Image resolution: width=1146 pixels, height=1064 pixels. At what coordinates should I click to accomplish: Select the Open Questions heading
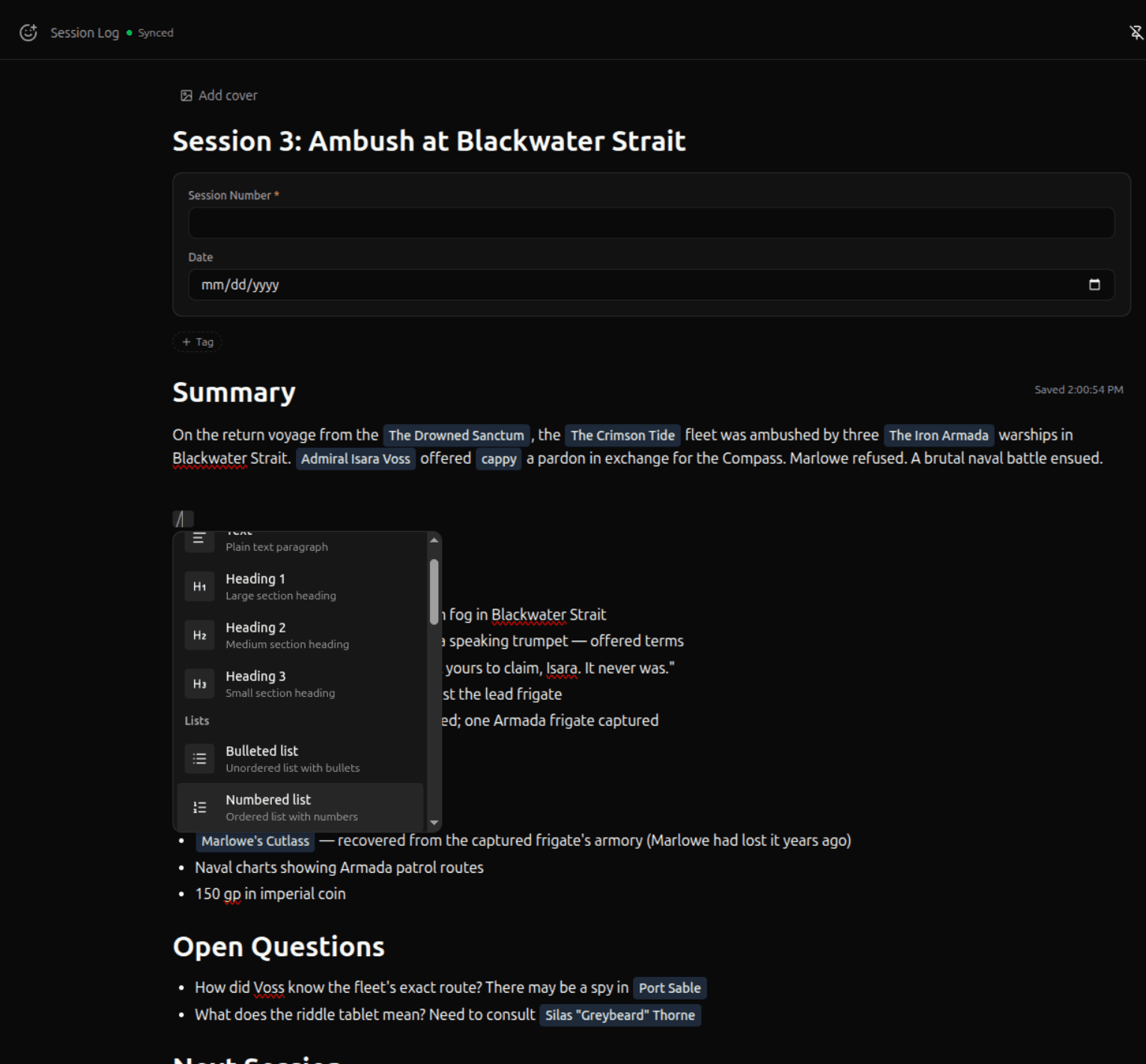click(278, 946)
